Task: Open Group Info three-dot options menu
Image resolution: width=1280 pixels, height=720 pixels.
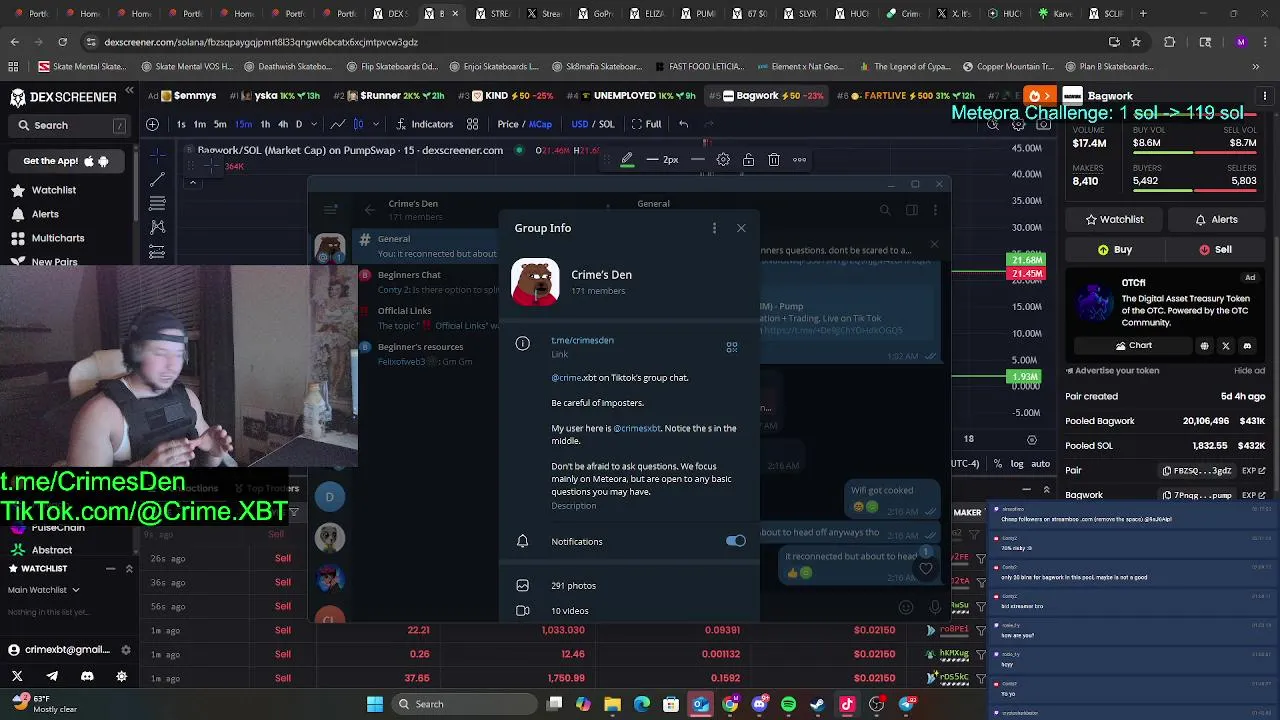Action: coord(714,228)
